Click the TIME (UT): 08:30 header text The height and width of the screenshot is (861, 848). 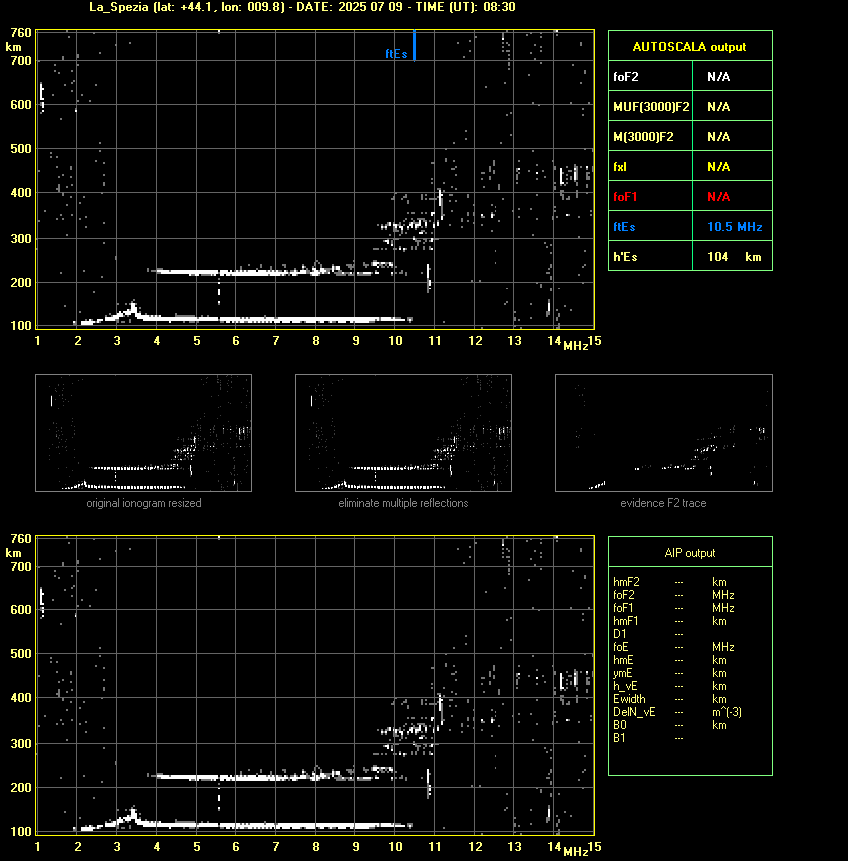(466, 7)
